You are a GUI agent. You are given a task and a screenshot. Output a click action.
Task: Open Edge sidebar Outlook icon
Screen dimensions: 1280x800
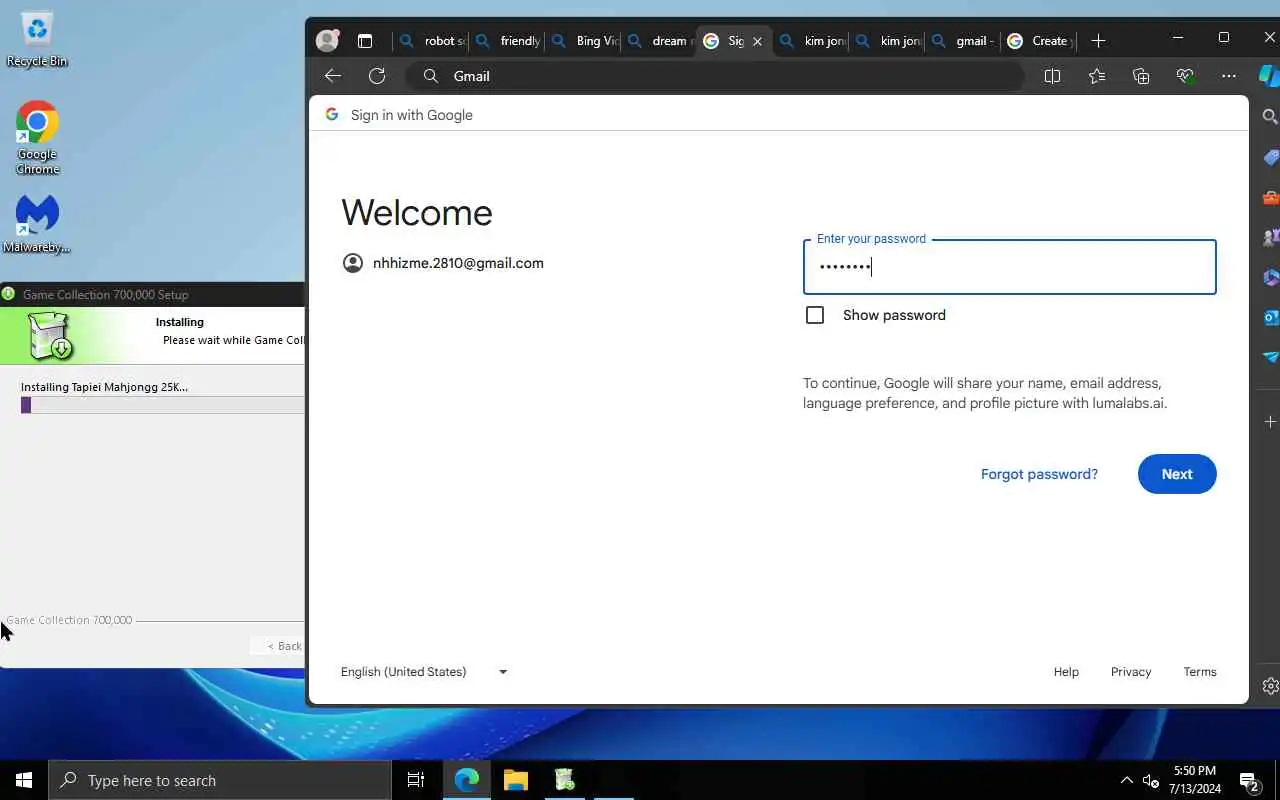[x=1270, y=317]
